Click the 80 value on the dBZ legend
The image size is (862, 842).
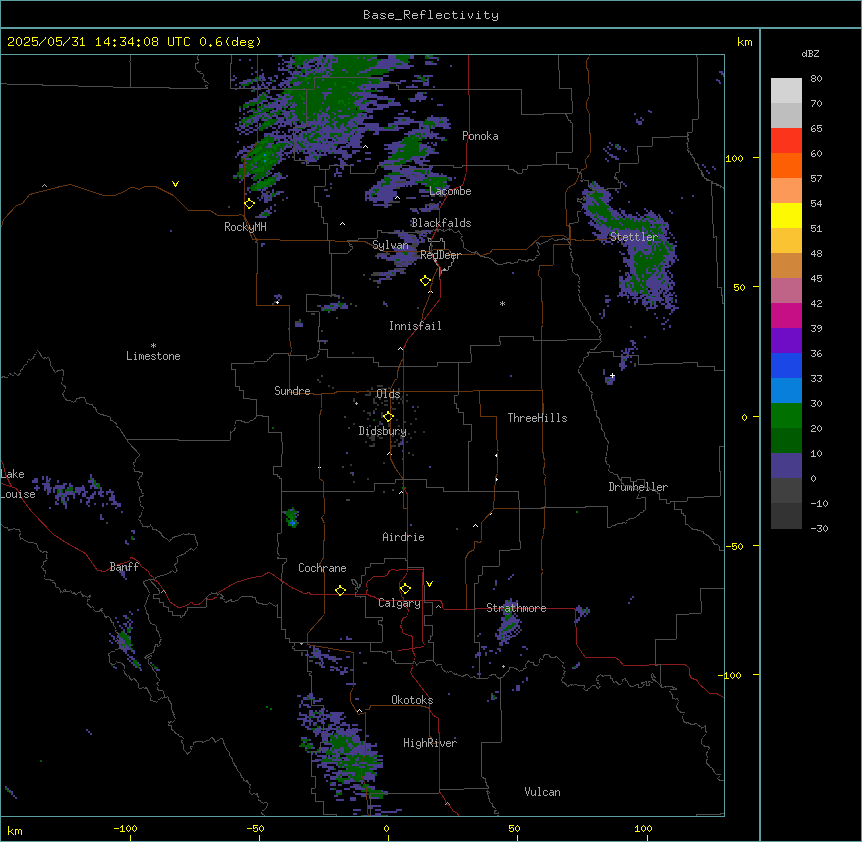coord(816,79)
